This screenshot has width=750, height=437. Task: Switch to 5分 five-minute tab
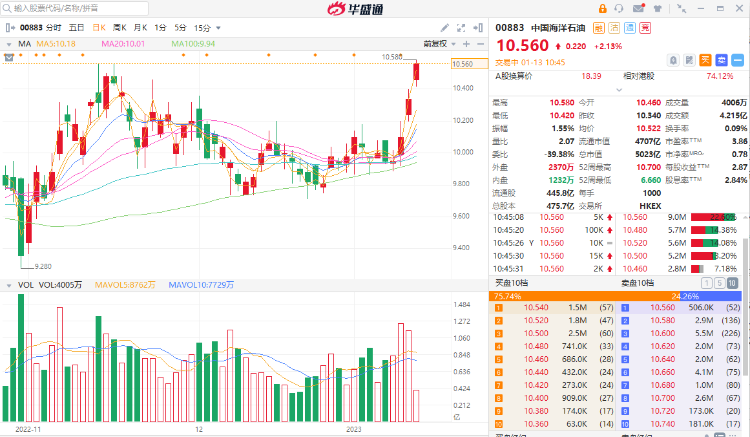coord(180,28)
